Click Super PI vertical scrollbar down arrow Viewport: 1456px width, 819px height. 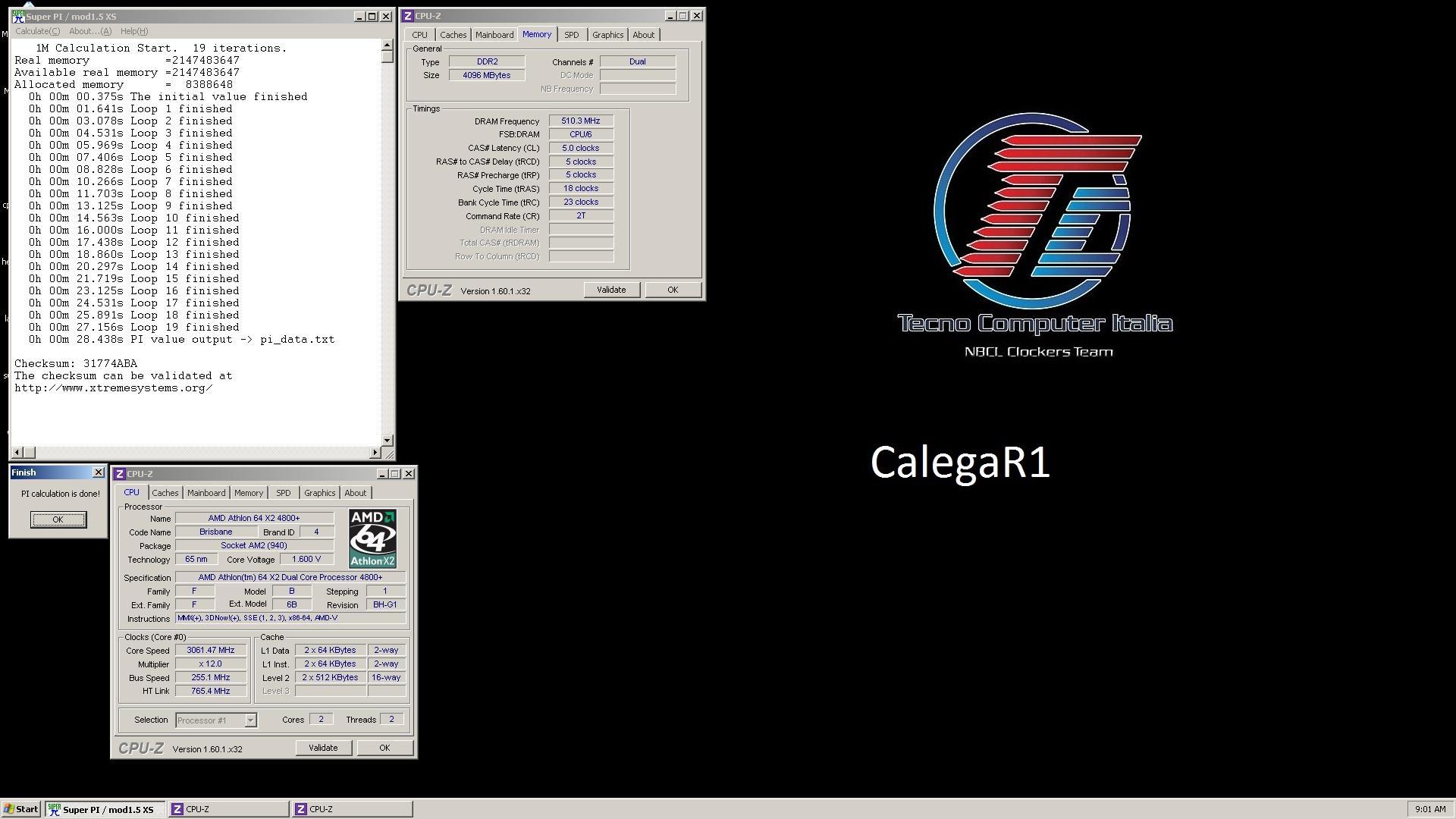coord(388,440)
